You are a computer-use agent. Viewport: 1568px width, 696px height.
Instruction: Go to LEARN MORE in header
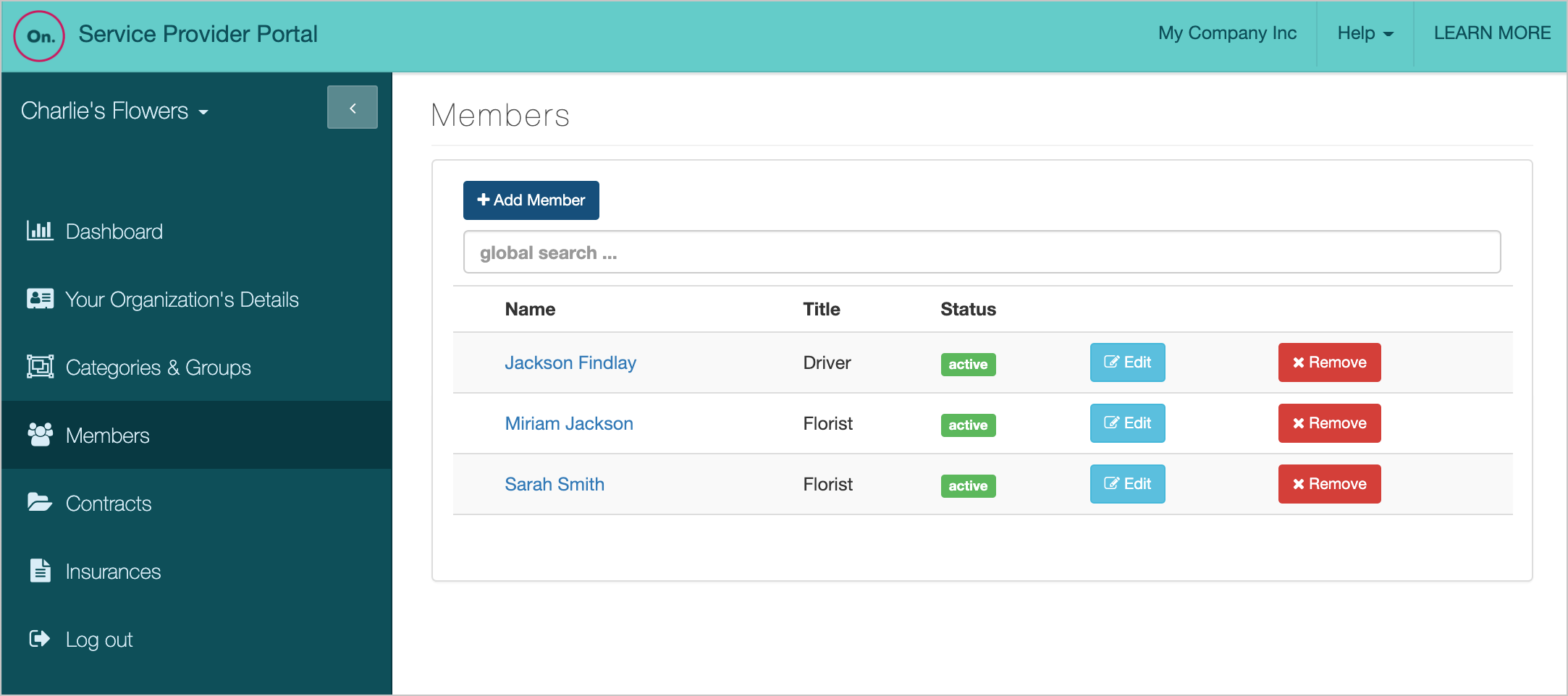point(1492,33)
